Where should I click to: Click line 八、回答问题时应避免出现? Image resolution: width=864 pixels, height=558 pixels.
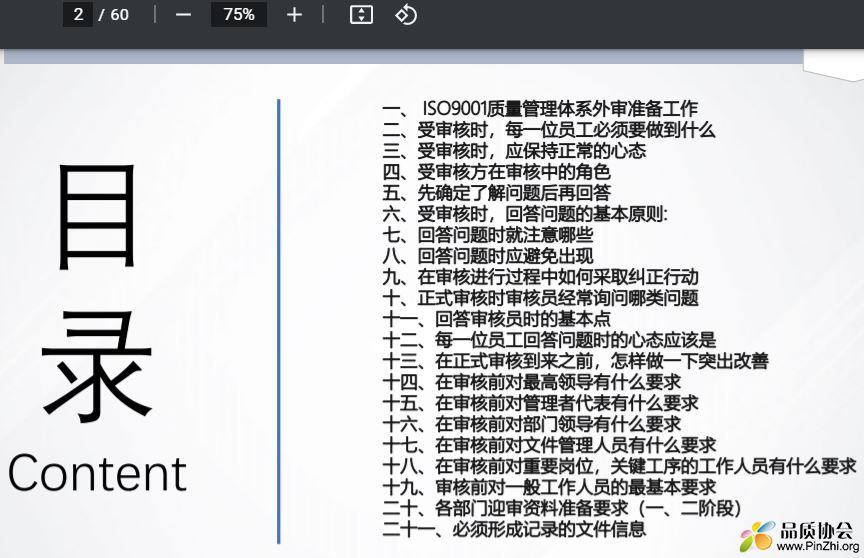tap(488, 256)
